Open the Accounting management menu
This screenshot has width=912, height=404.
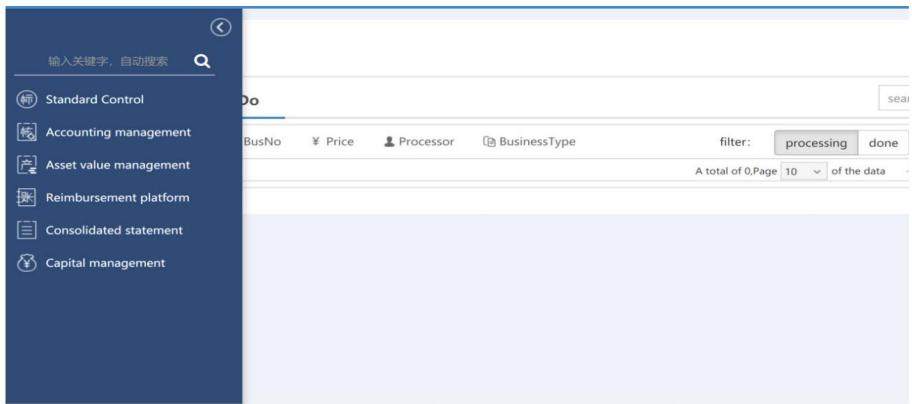tap(118, 132)
